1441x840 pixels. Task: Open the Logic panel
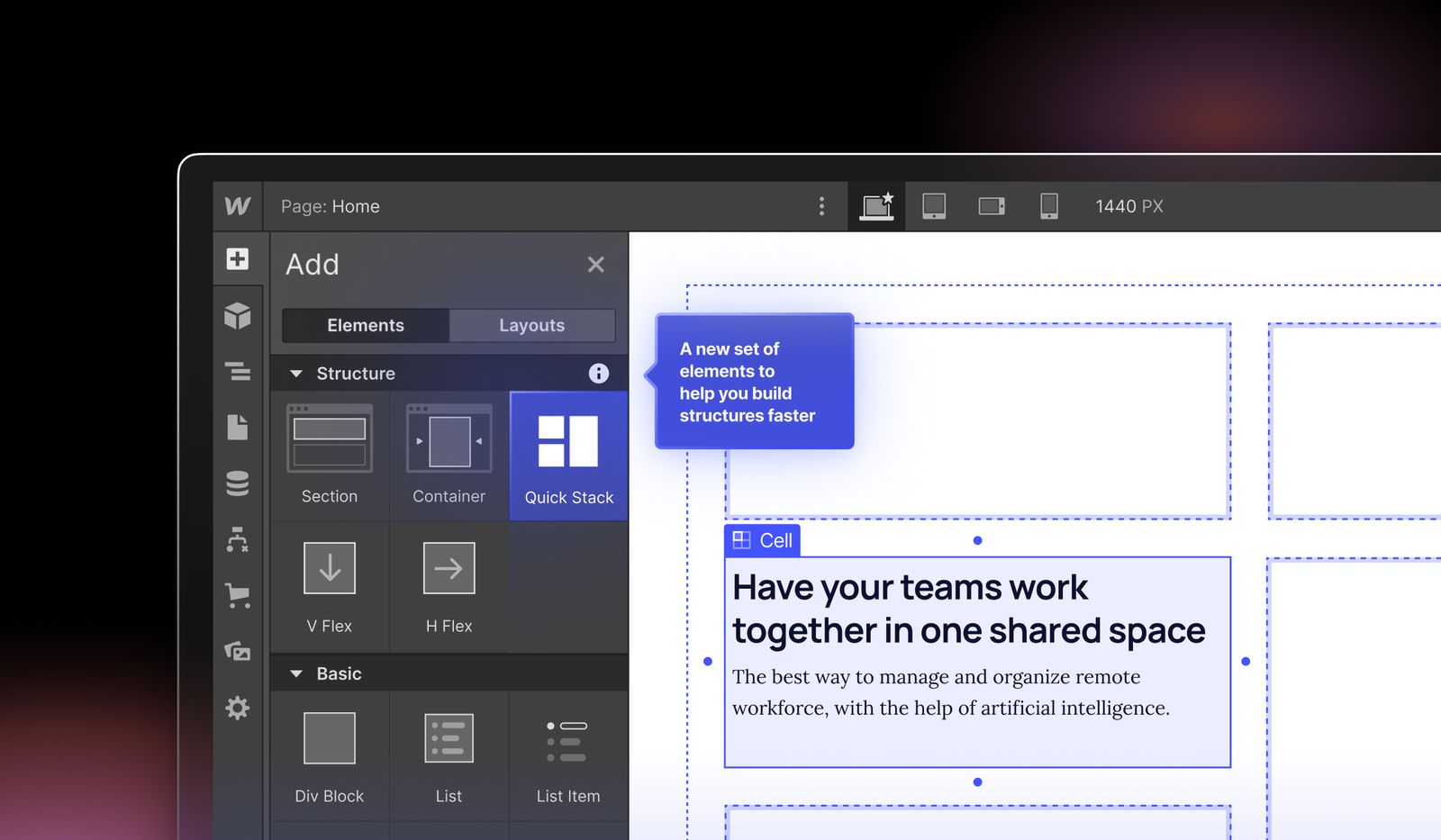238,540
